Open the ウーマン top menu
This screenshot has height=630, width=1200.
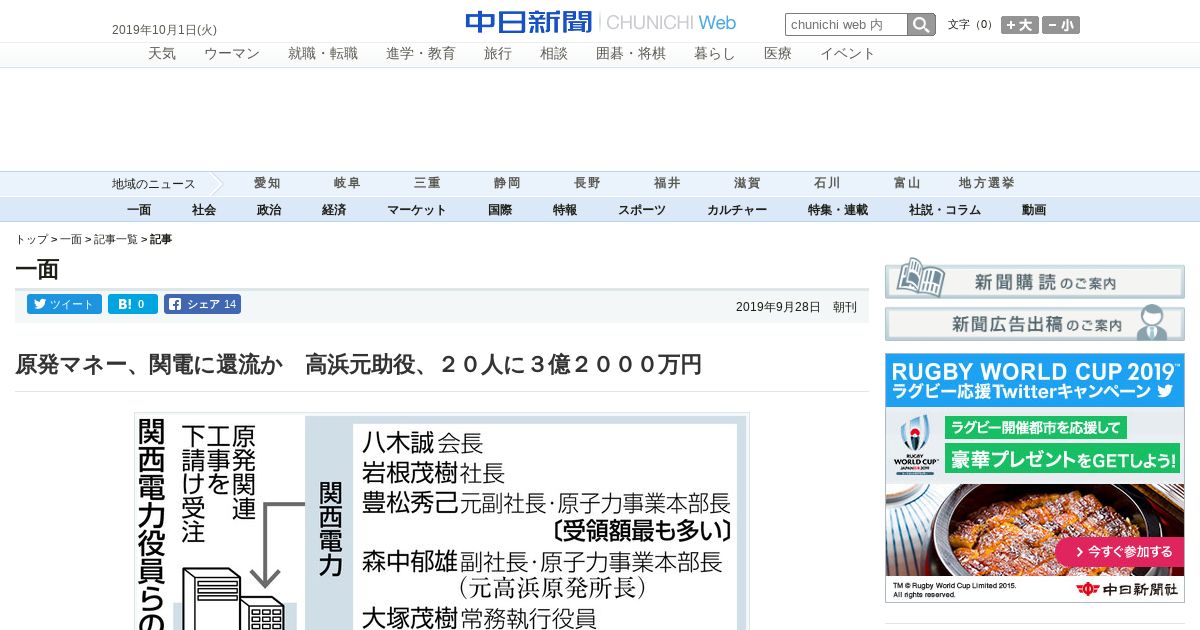click(232, 54)
